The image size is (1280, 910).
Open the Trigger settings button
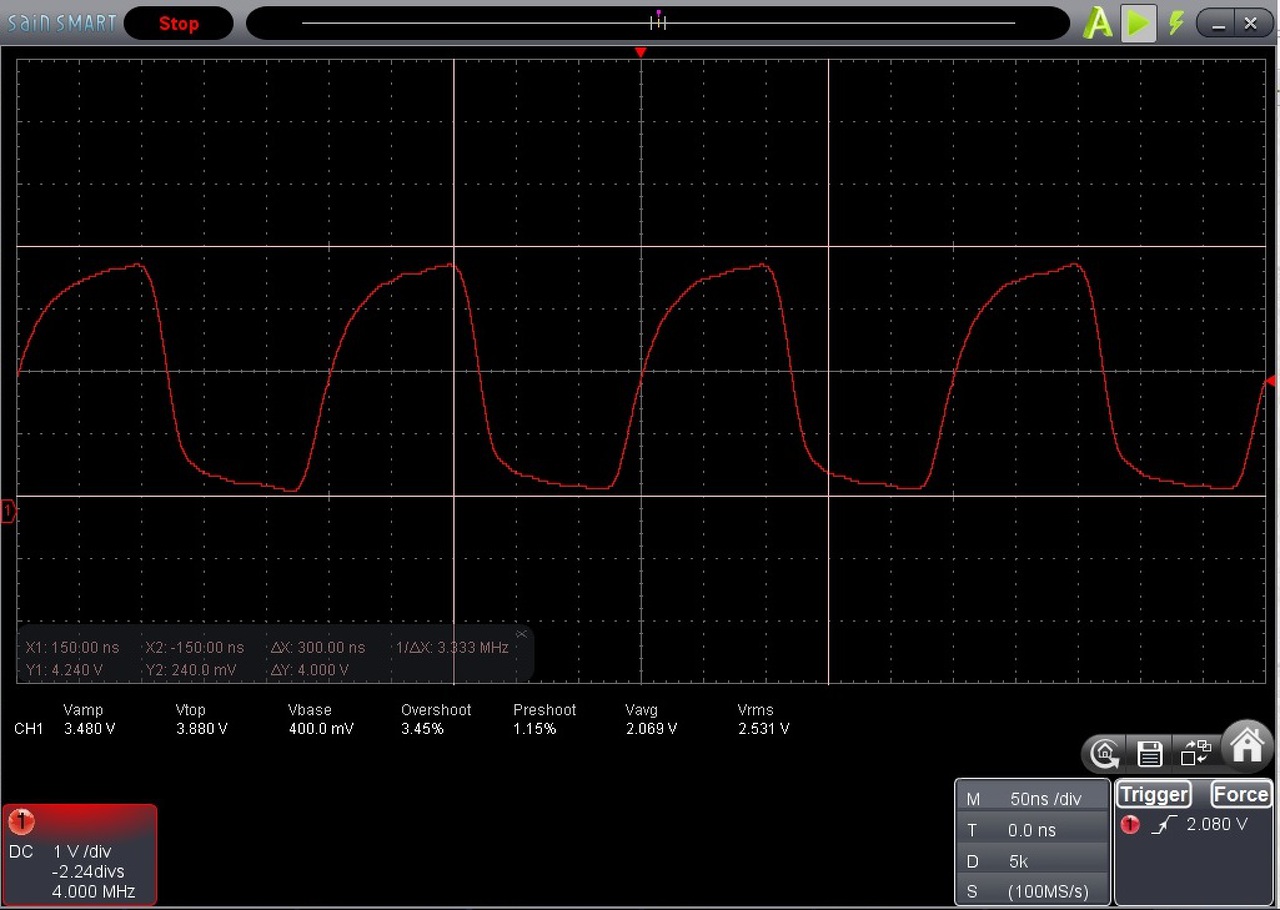click(1154, 795)
